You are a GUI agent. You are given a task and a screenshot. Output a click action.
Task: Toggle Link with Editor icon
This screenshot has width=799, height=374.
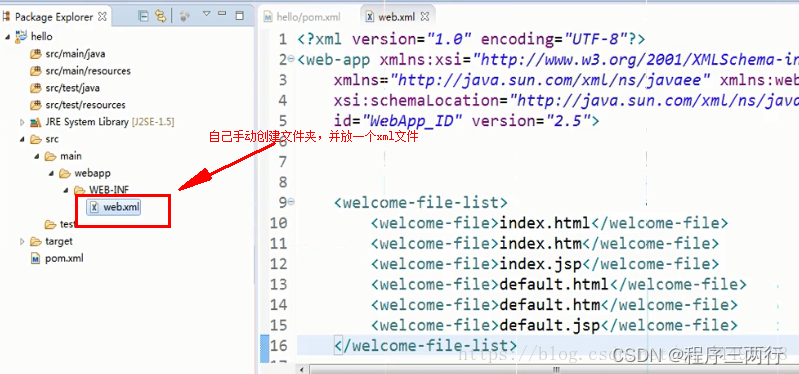[161, 16]
